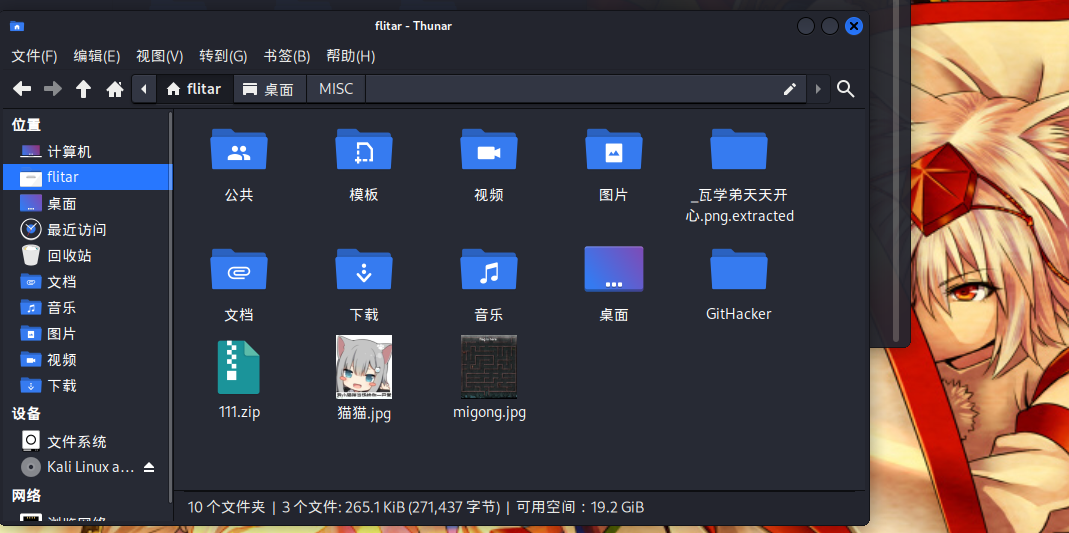Viewport: 1069px width, 533px height.
Task: Open the 视图(V) view menu
Action: (x=159, y=56)
